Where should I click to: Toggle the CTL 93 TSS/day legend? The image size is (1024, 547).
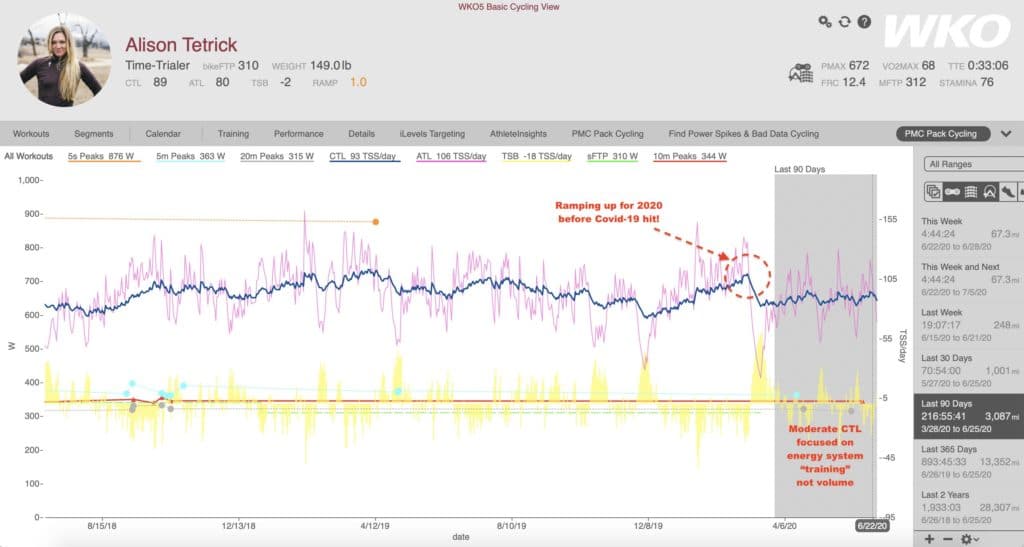pyautogui.click(x=363, y=157)
